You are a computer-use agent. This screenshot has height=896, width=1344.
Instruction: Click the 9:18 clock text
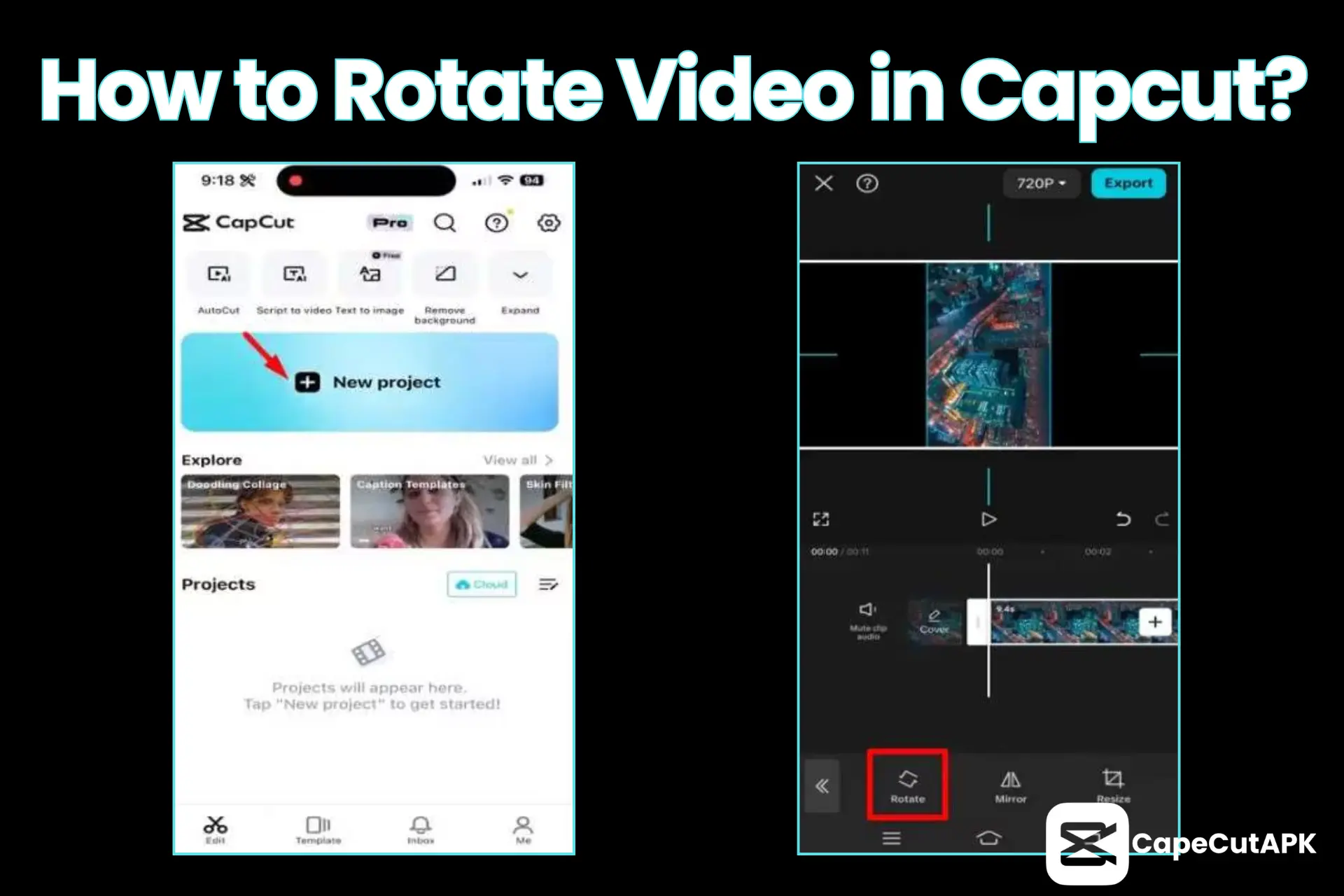tap(218, 181)
